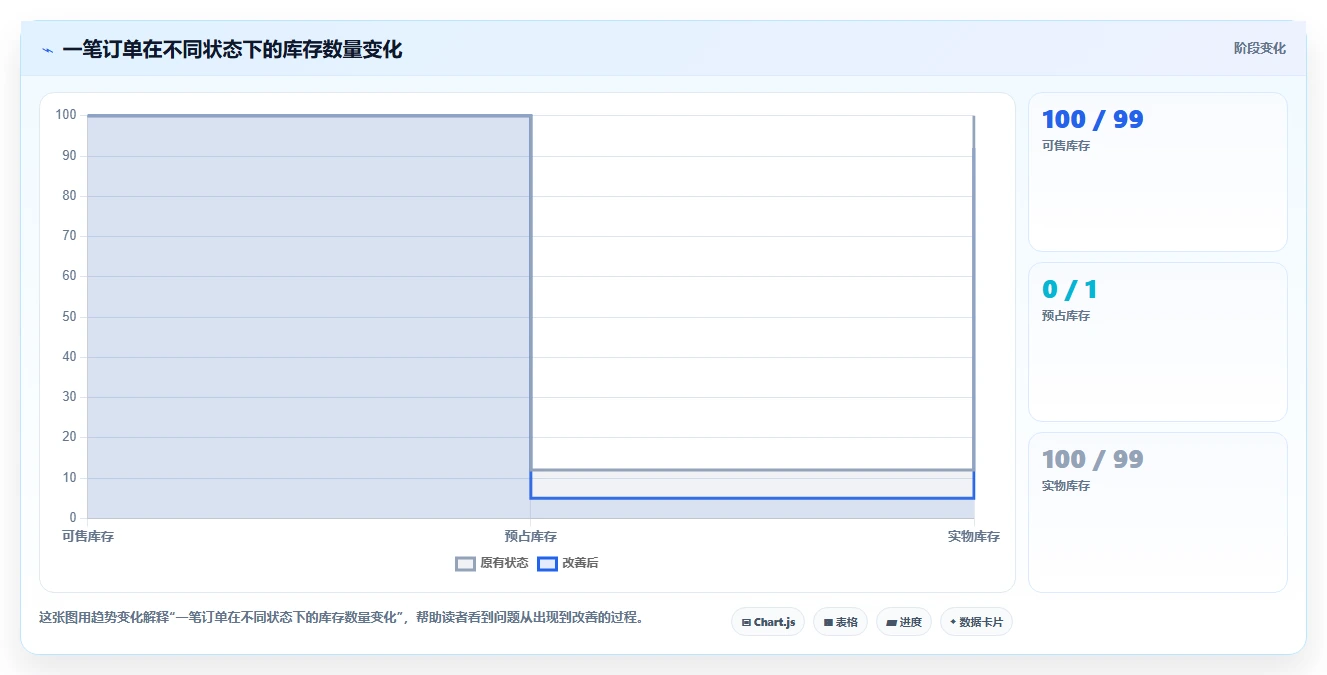Select the 表格 chip

pyautogui.click(x=840, y=622)
